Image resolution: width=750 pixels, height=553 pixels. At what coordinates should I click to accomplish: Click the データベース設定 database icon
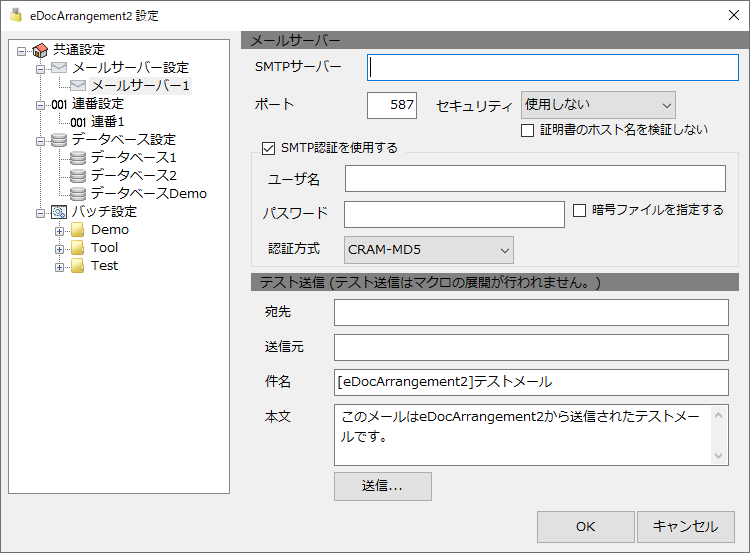point(59,140)
